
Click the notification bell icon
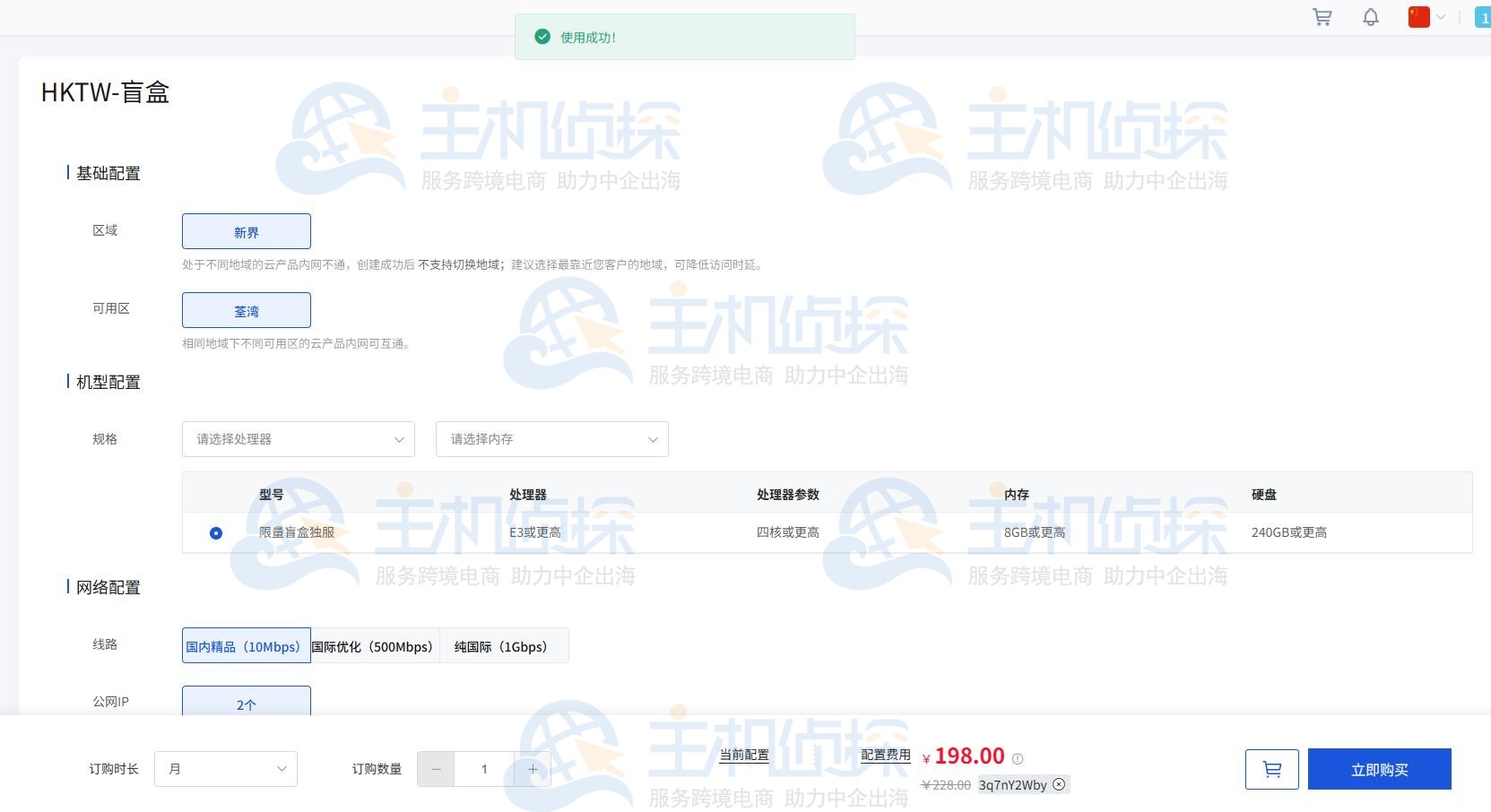tap(1370, 16)
